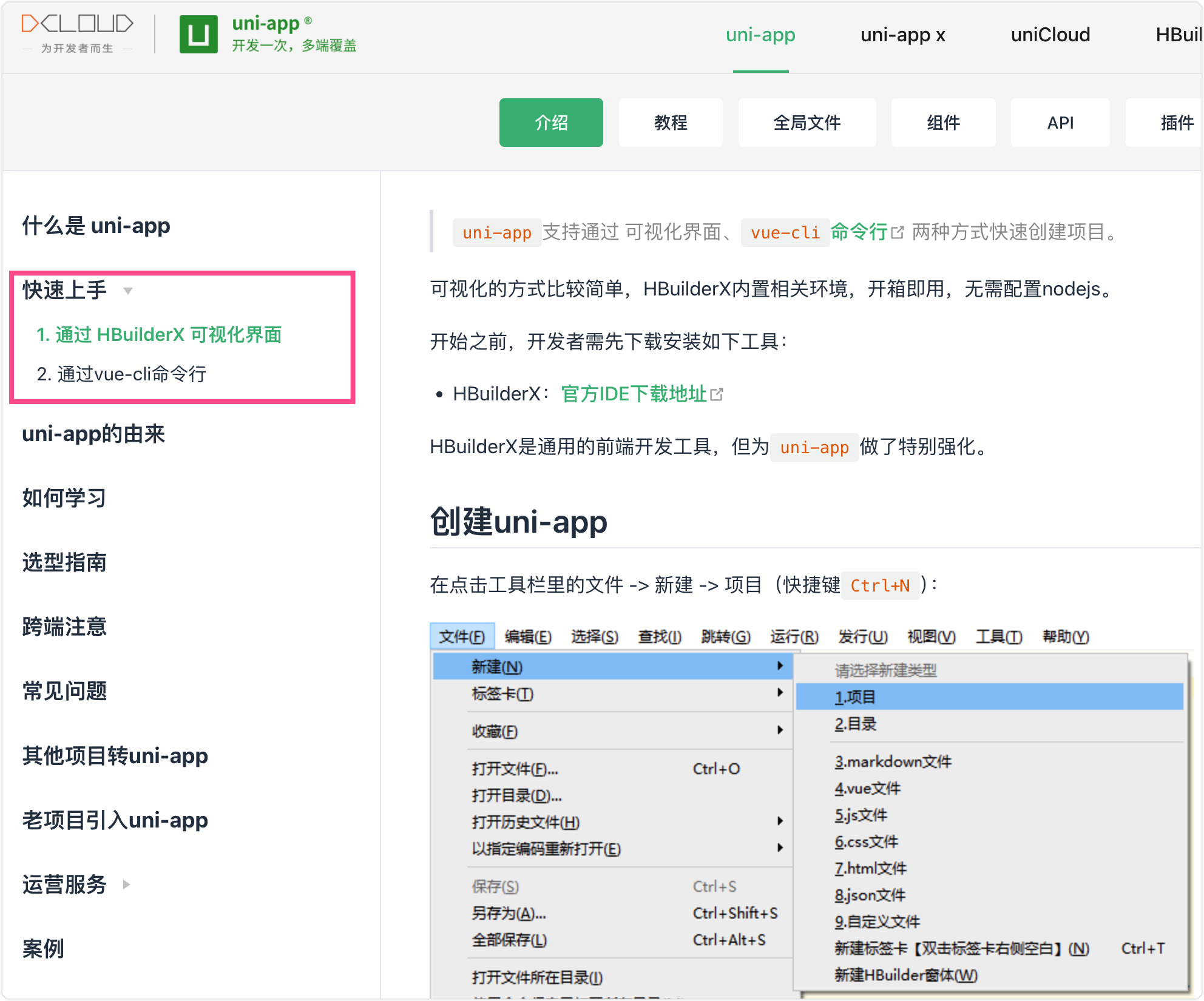1204x1001 pixels.
Task: Click the 运营服务 sidebar heading
Action: point(64,884)
